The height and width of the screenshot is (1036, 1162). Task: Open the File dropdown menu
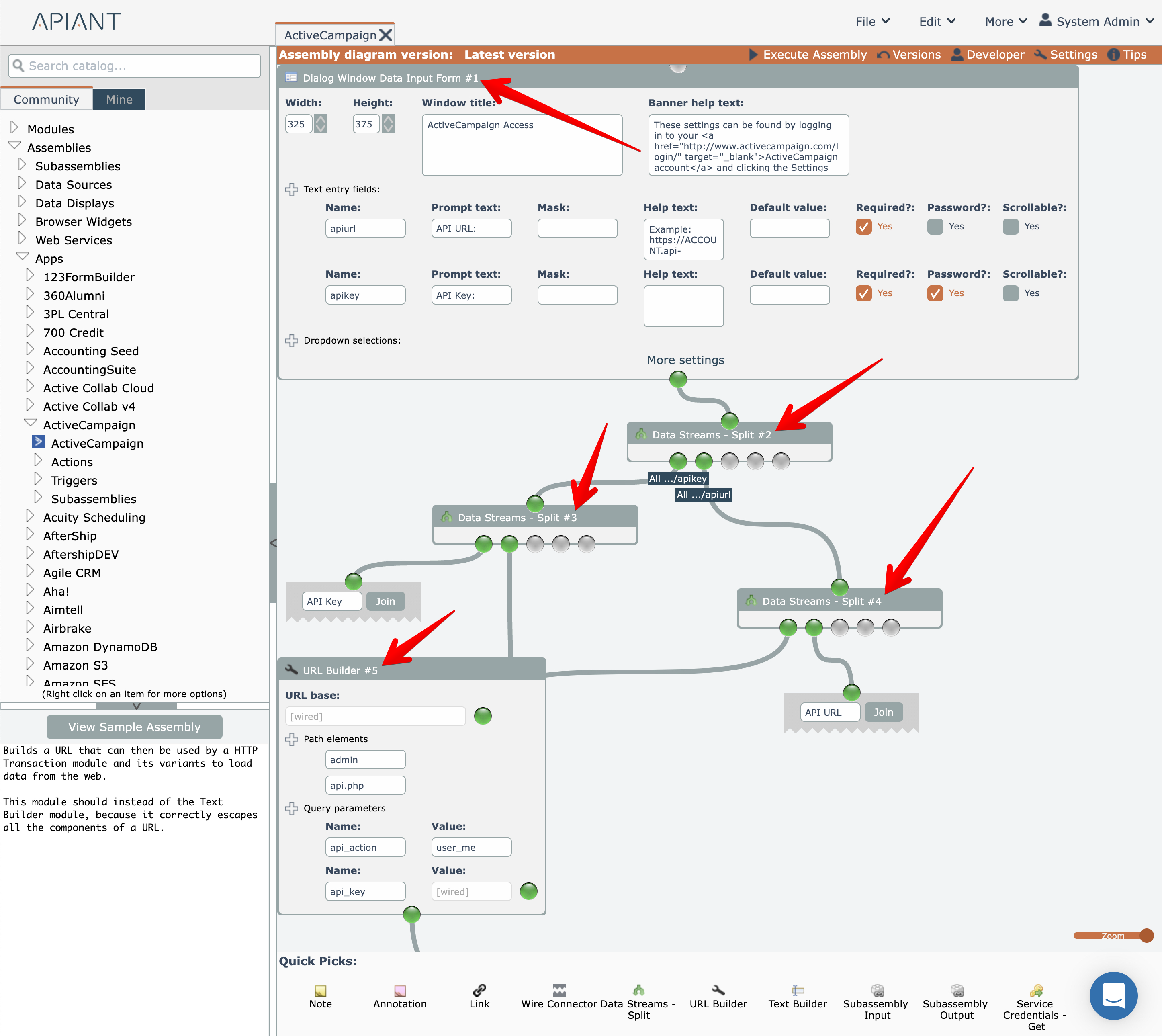872,22
